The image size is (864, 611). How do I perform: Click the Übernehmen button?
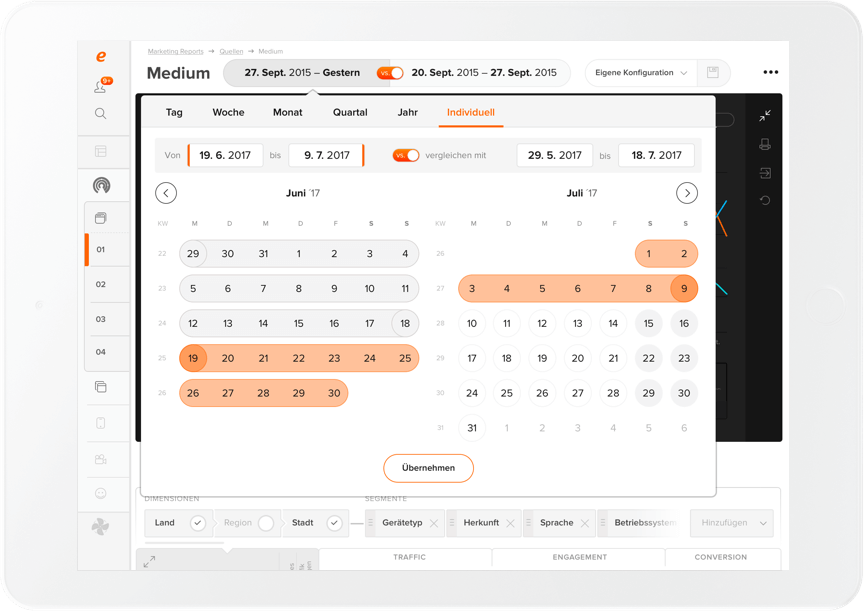[x=428, y=468]
